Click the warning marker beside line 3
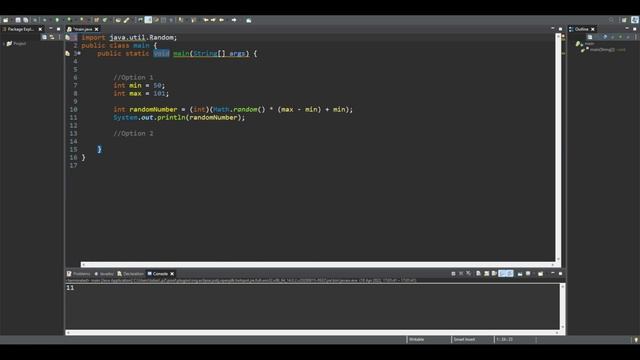 [68, 53]
